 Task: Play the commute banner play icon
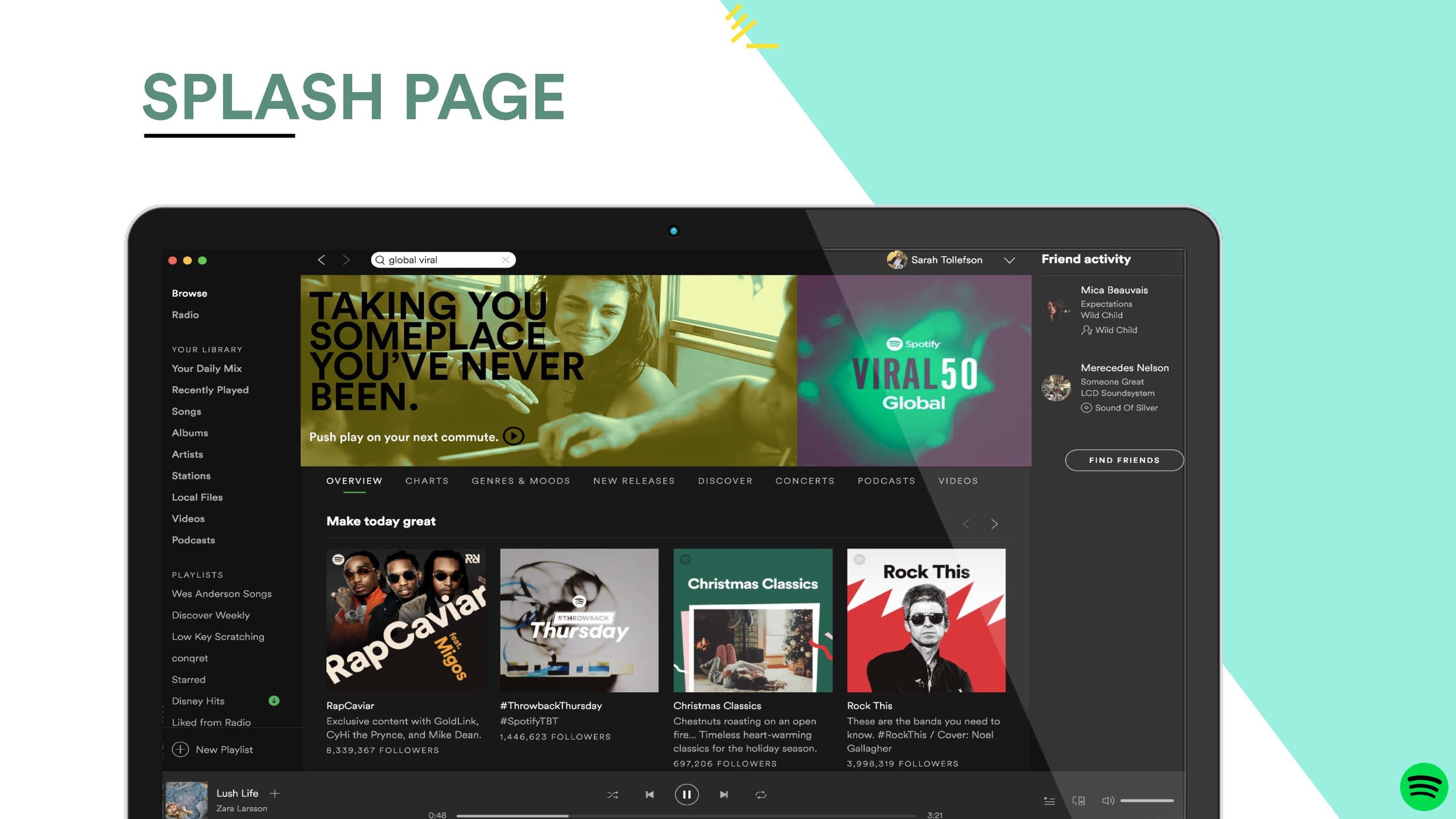pos(514,436)
